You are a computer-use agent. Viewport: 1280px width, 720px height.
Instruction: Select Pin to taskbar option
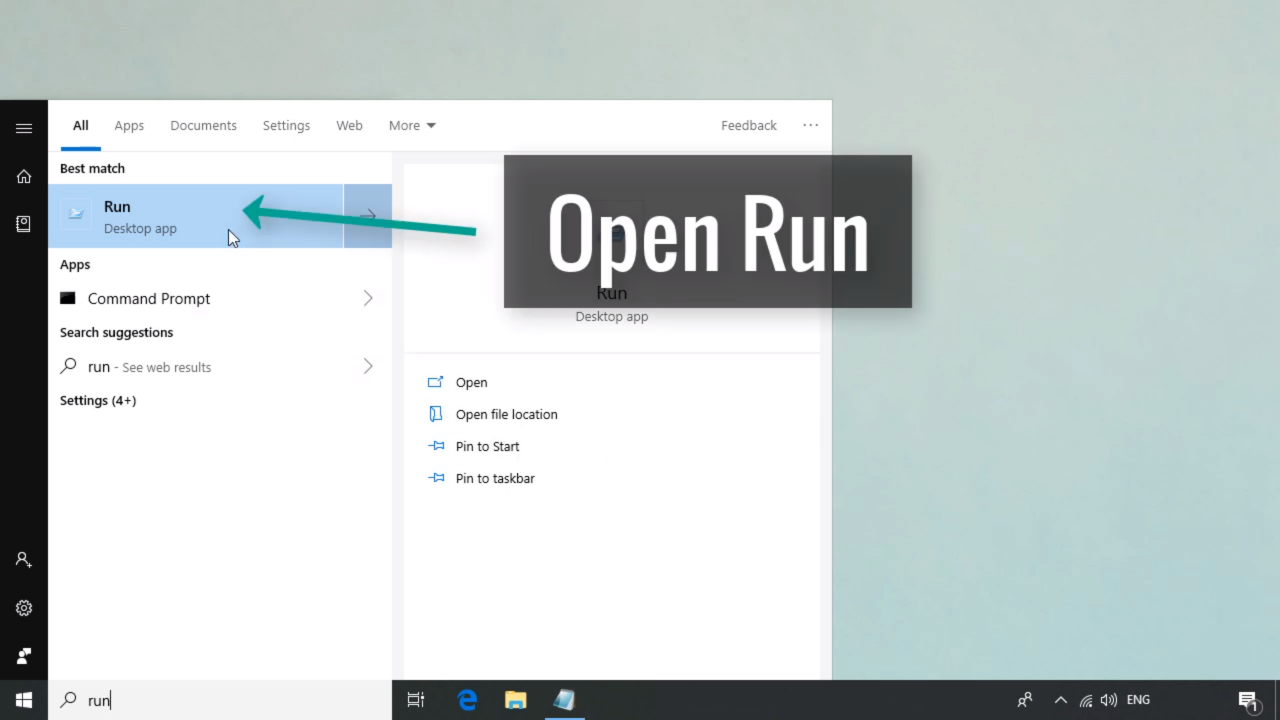pyautogui.click(x=494, y=478)
